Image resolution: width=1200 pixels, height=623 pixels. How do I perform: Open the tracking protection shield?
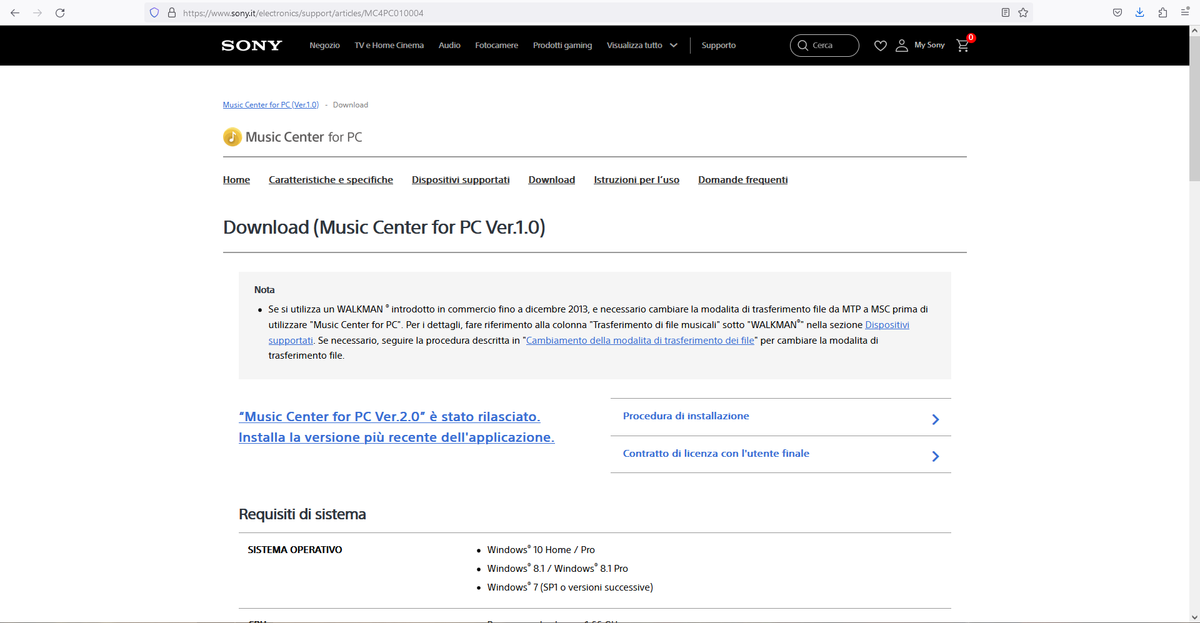point(153,12)
